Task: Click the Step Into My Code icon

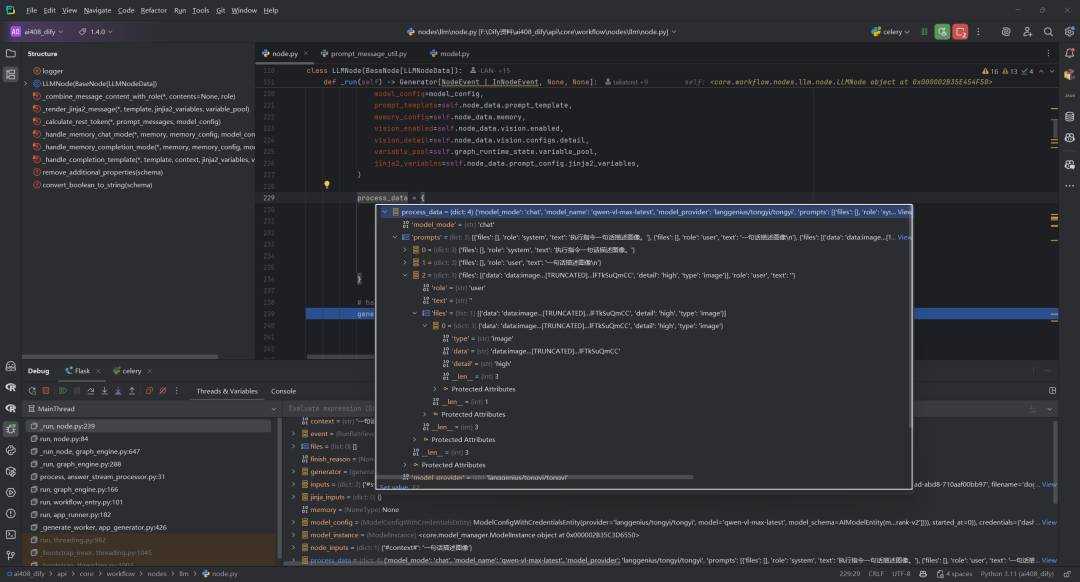Action: pos(118,391)
